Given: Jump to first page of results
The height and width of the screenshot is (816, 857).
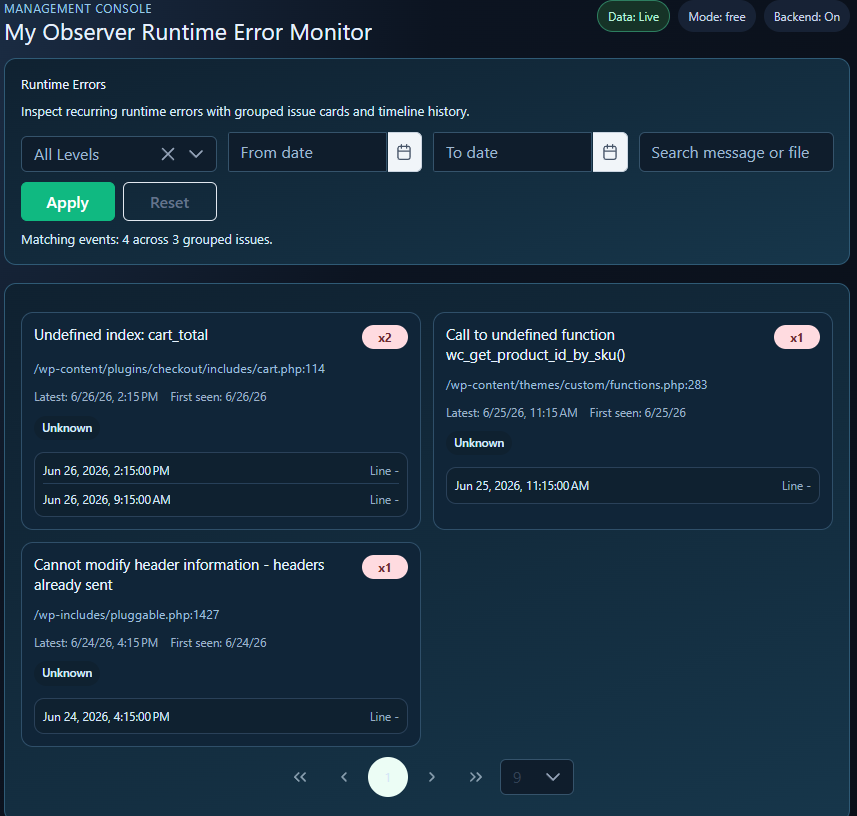Looking at the screenshot, I should tap(300, 777).
